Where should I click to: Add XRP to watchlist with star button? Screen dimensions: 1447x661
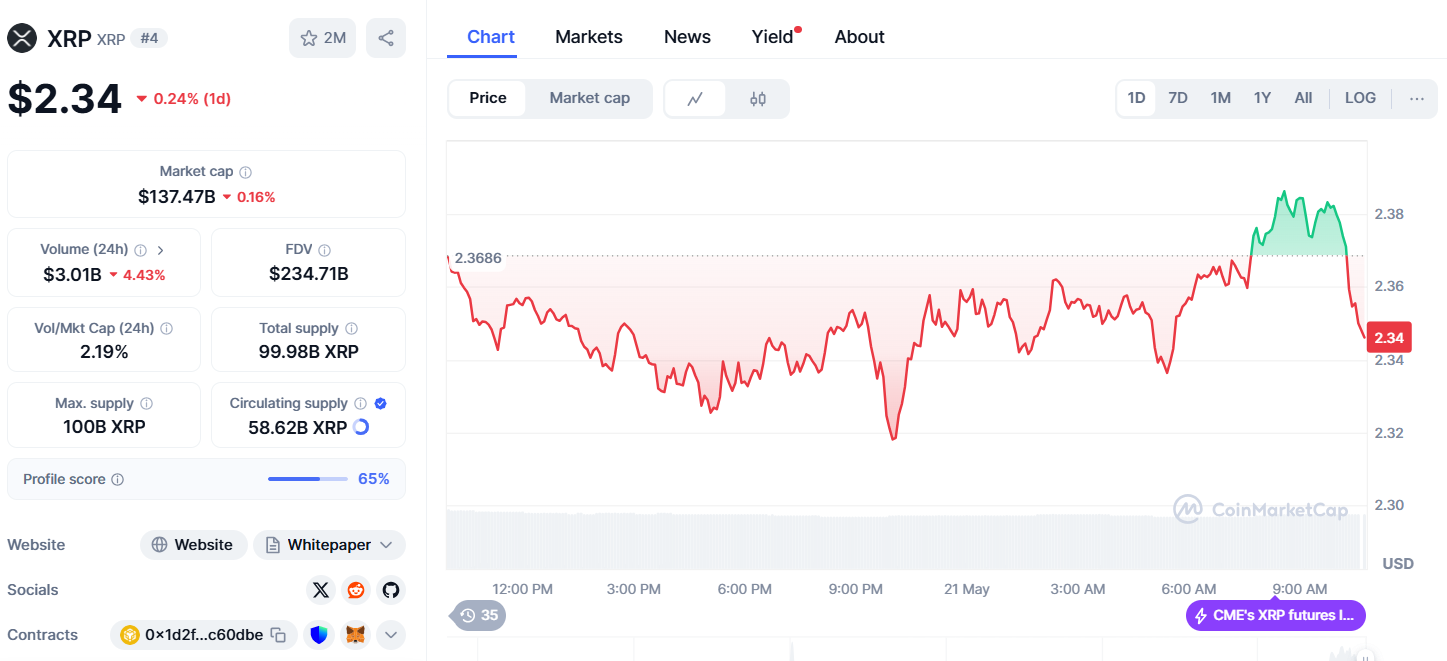pos(322,38)
